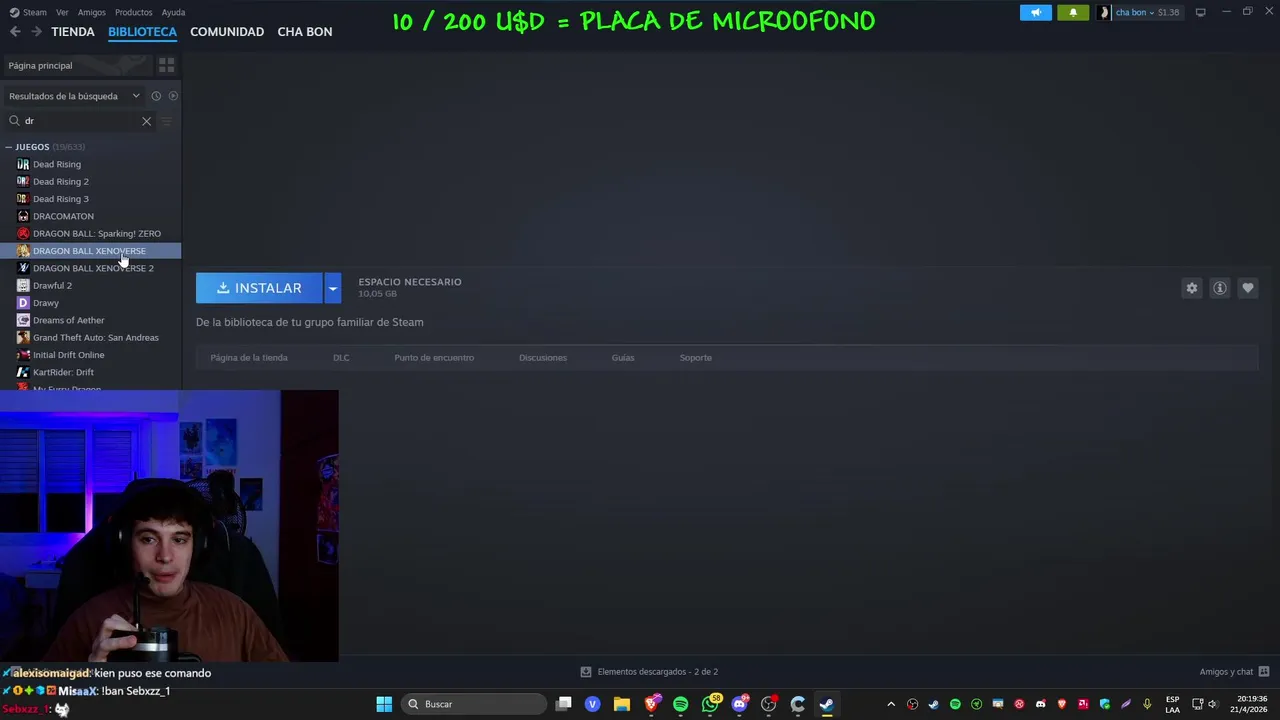Viewport: 1280px width, 720px height.
Task: Open the Windows Start menu
Action: click(x=384, y=704)
